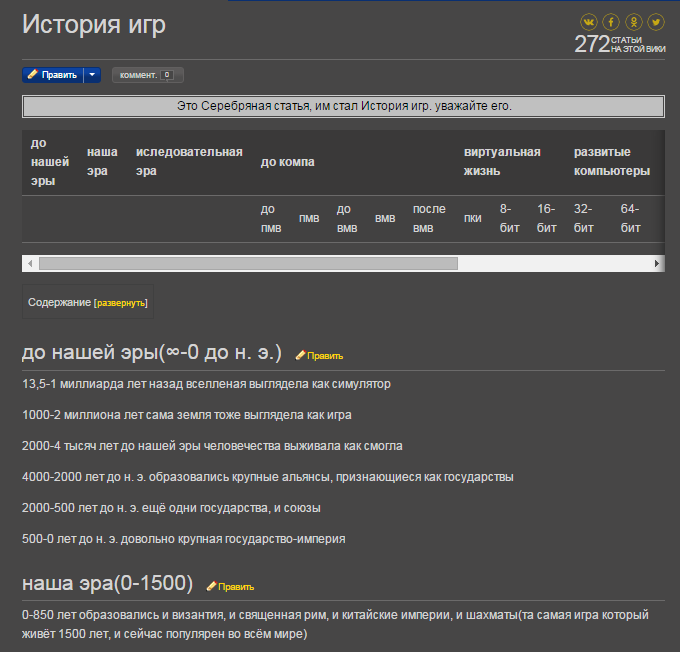Click table cell 'после вмв'
Image resolution: width=680 pixels, height=652 pixels.
(429, 219)
